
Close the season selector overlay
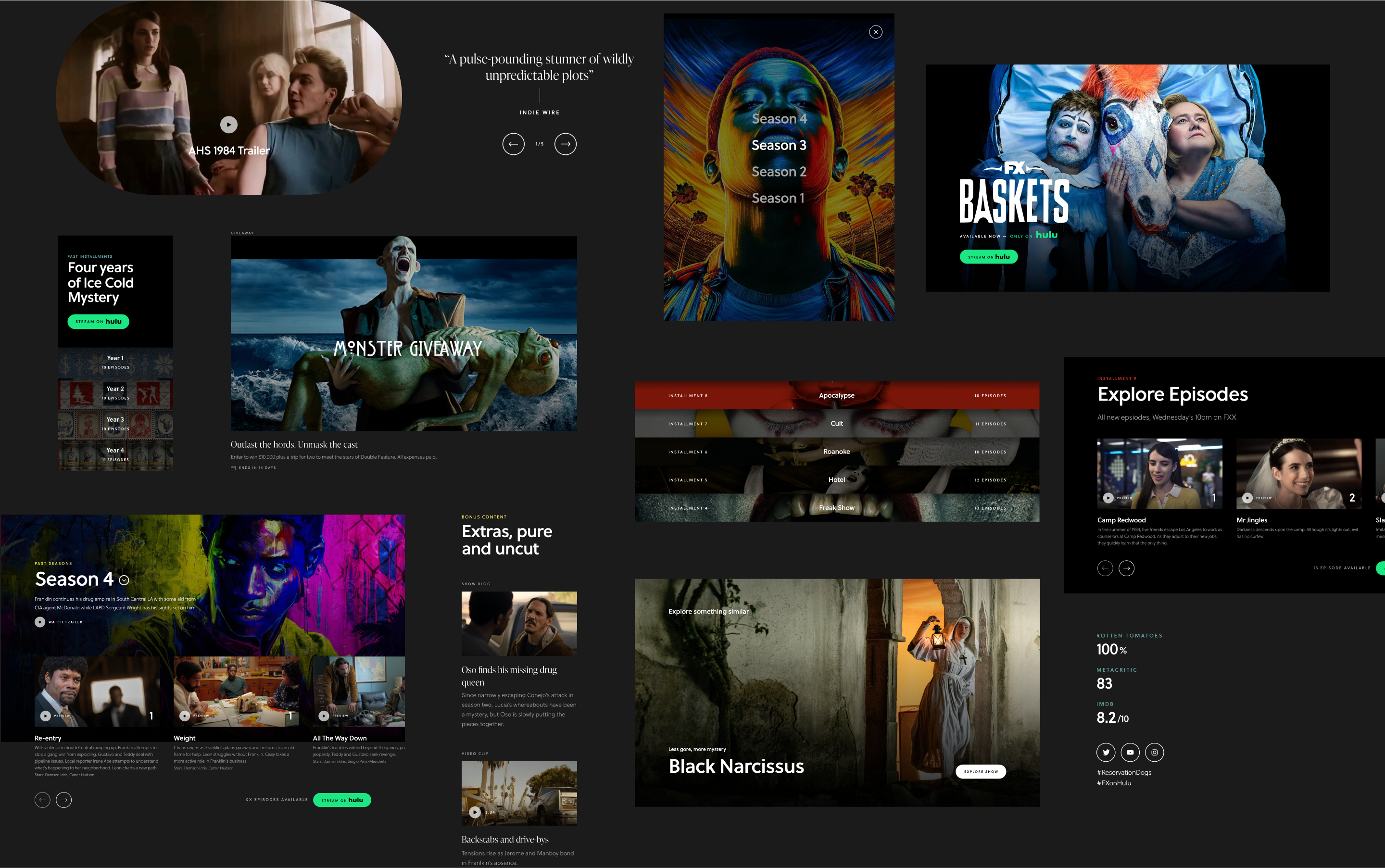click(875, 32)
